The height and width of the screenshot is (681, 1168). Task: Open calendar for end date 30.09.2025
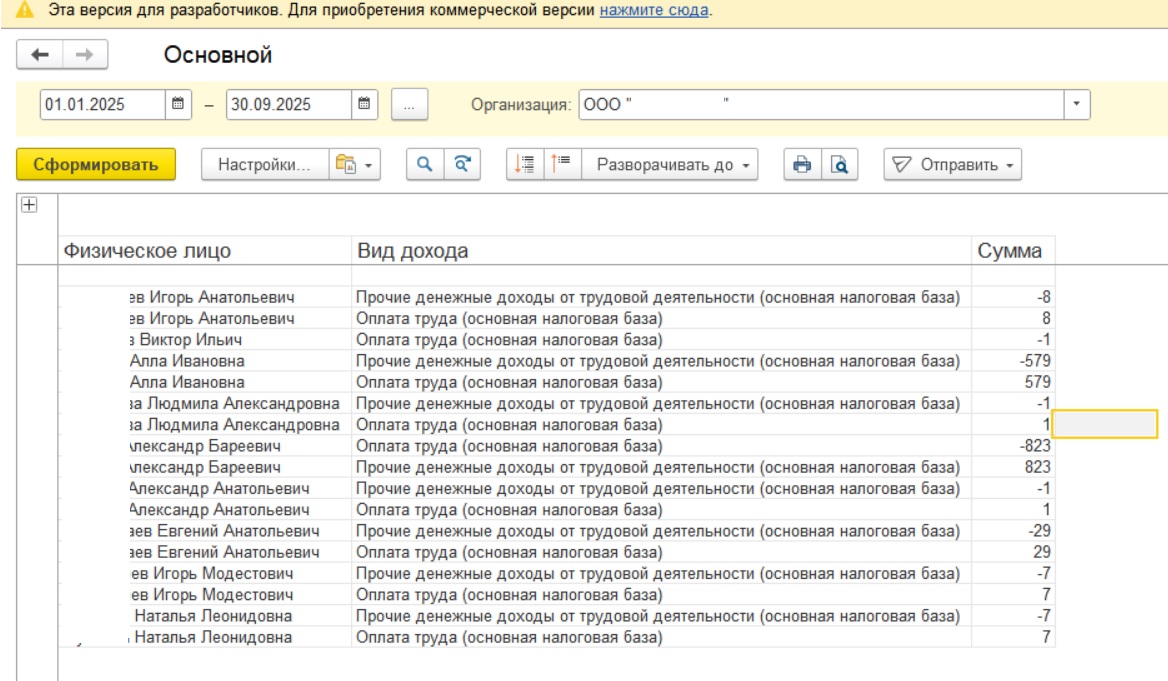[364, 103]
